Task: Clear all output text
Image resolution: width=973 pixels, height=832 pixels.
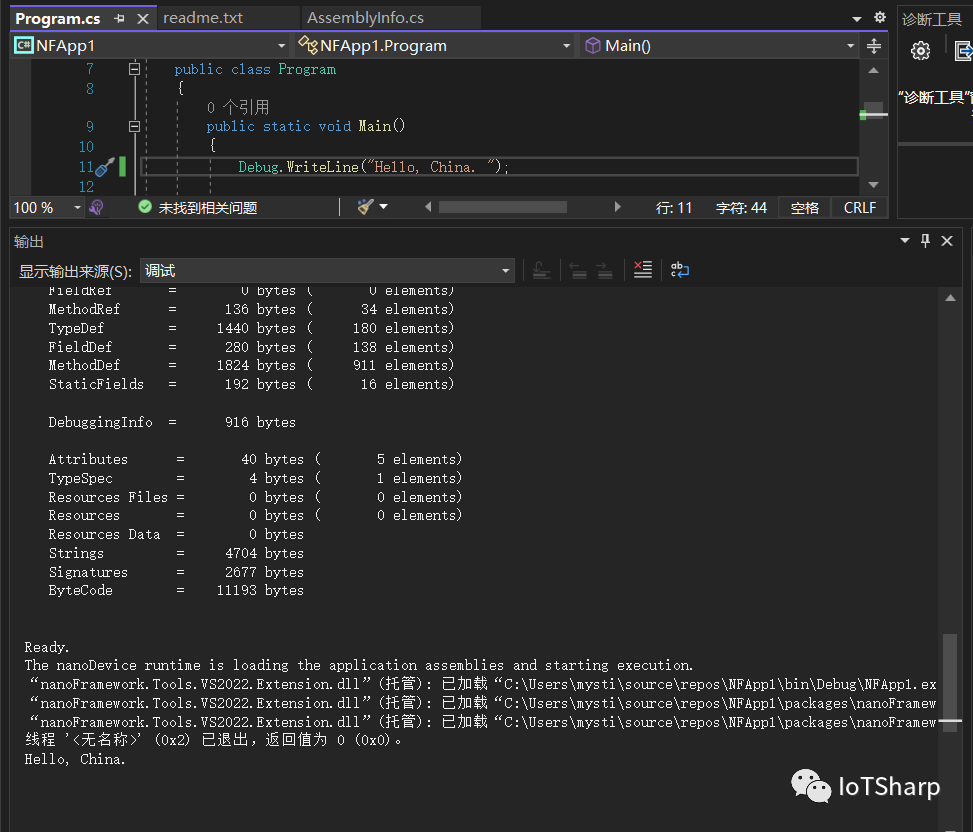Action: point(642,270)
